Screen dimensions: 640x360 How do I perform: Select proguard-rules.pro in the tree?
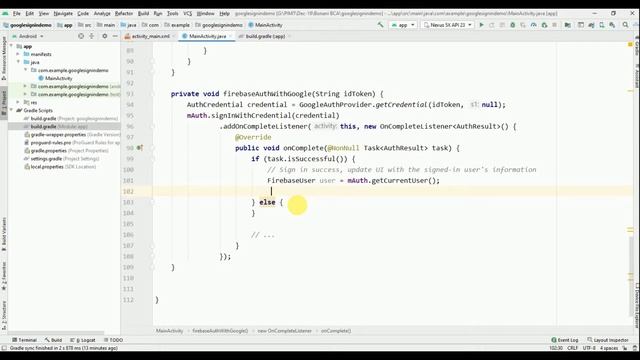pyautogui.click(x=72, y=143)
